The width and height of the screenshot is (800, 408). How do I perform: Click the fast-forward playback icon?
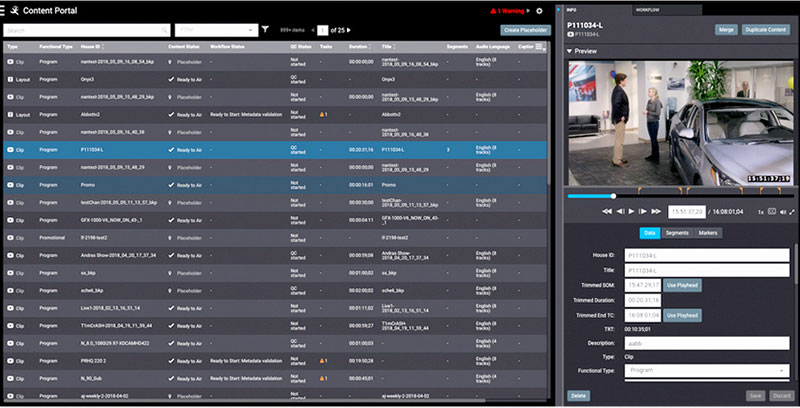[x=658, y=212]
